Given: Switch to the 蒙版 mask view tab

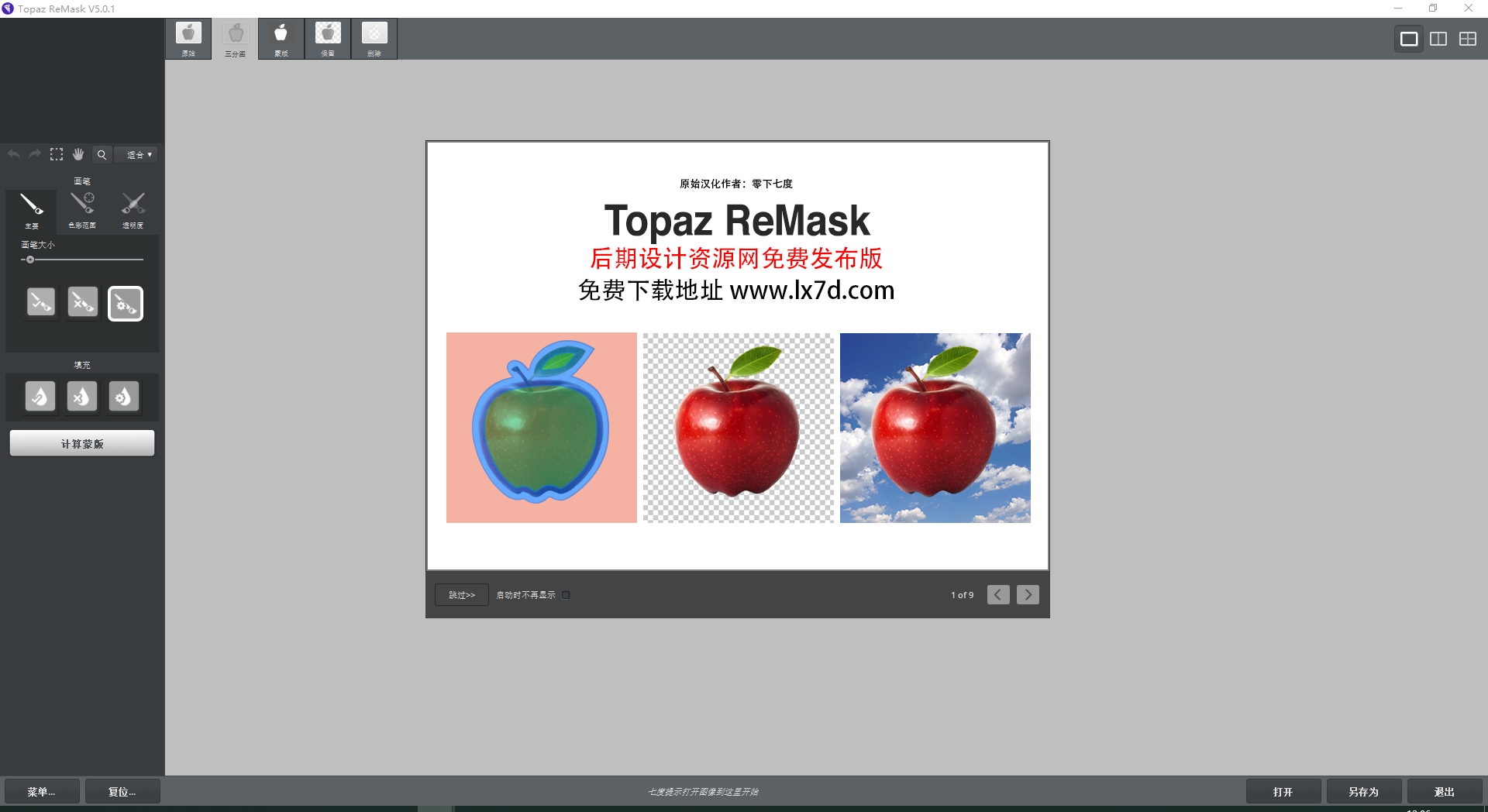Looking at the screenshot, I should point(281,38).
